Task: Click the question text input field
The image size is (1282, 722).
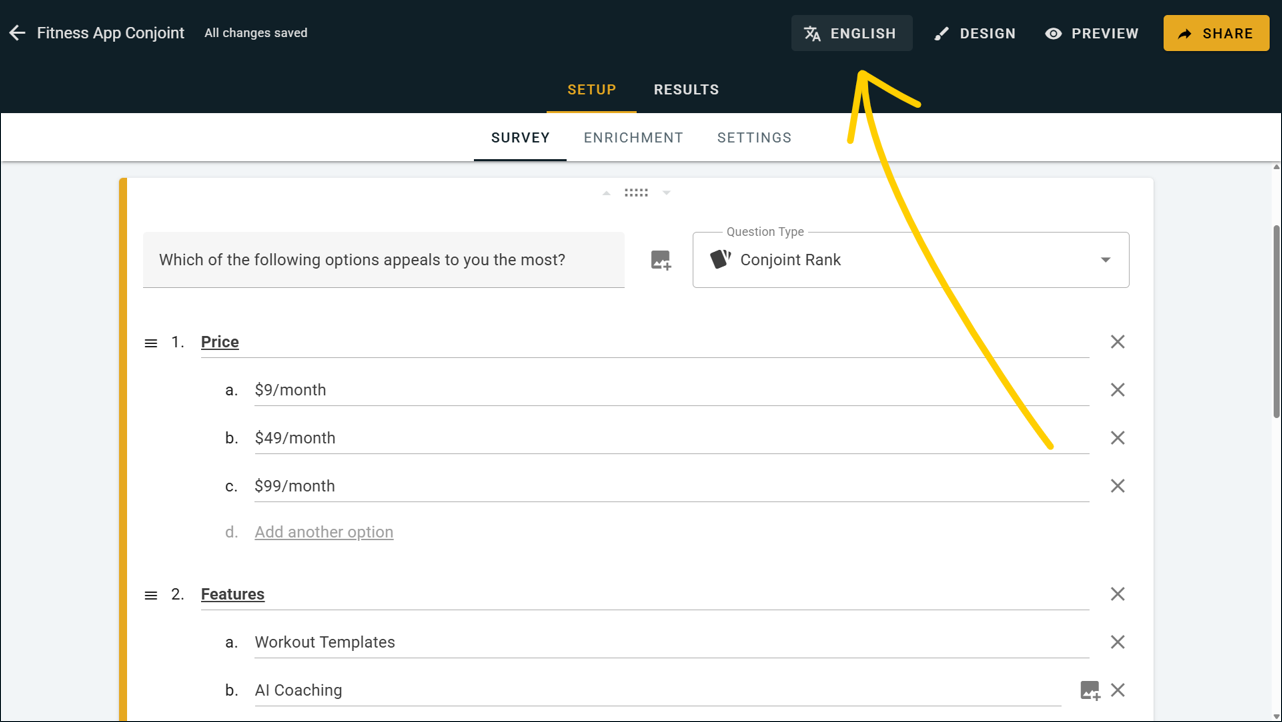Action: [384, 260]
